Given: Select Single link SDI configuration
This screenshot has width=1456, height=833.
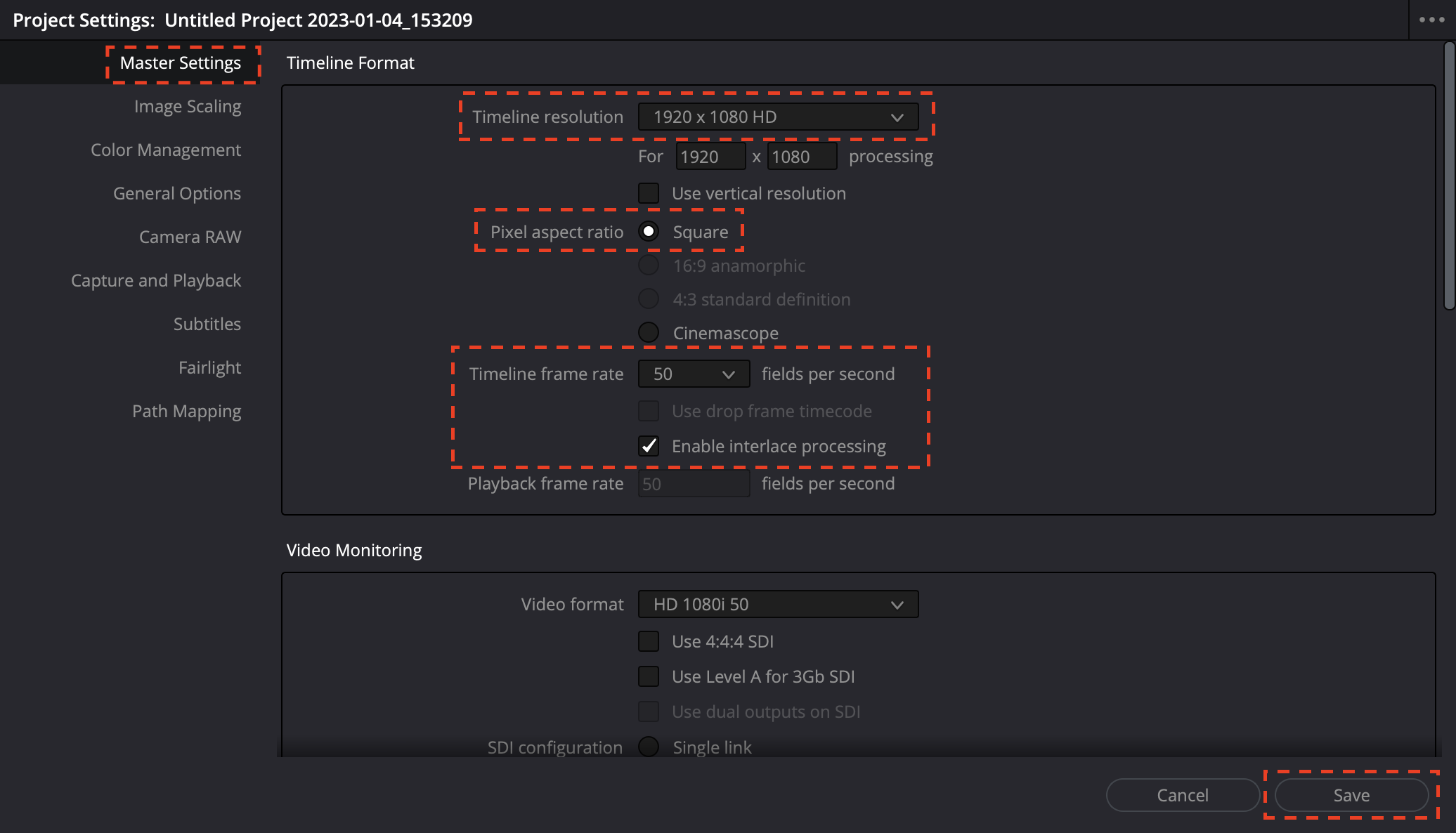Looking at the screenshot, I should [x=649, y=747].
